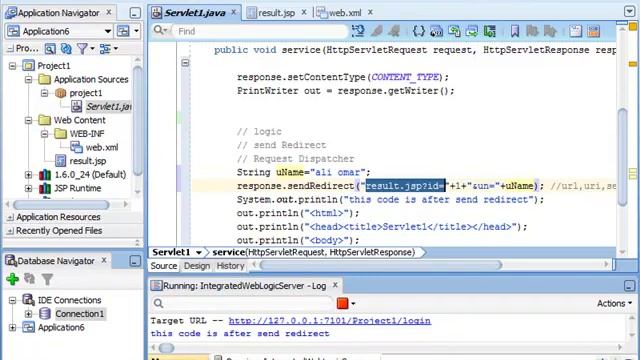Click the Find input field
Screen dimensions: 640x360
click(x=260, y=31)
